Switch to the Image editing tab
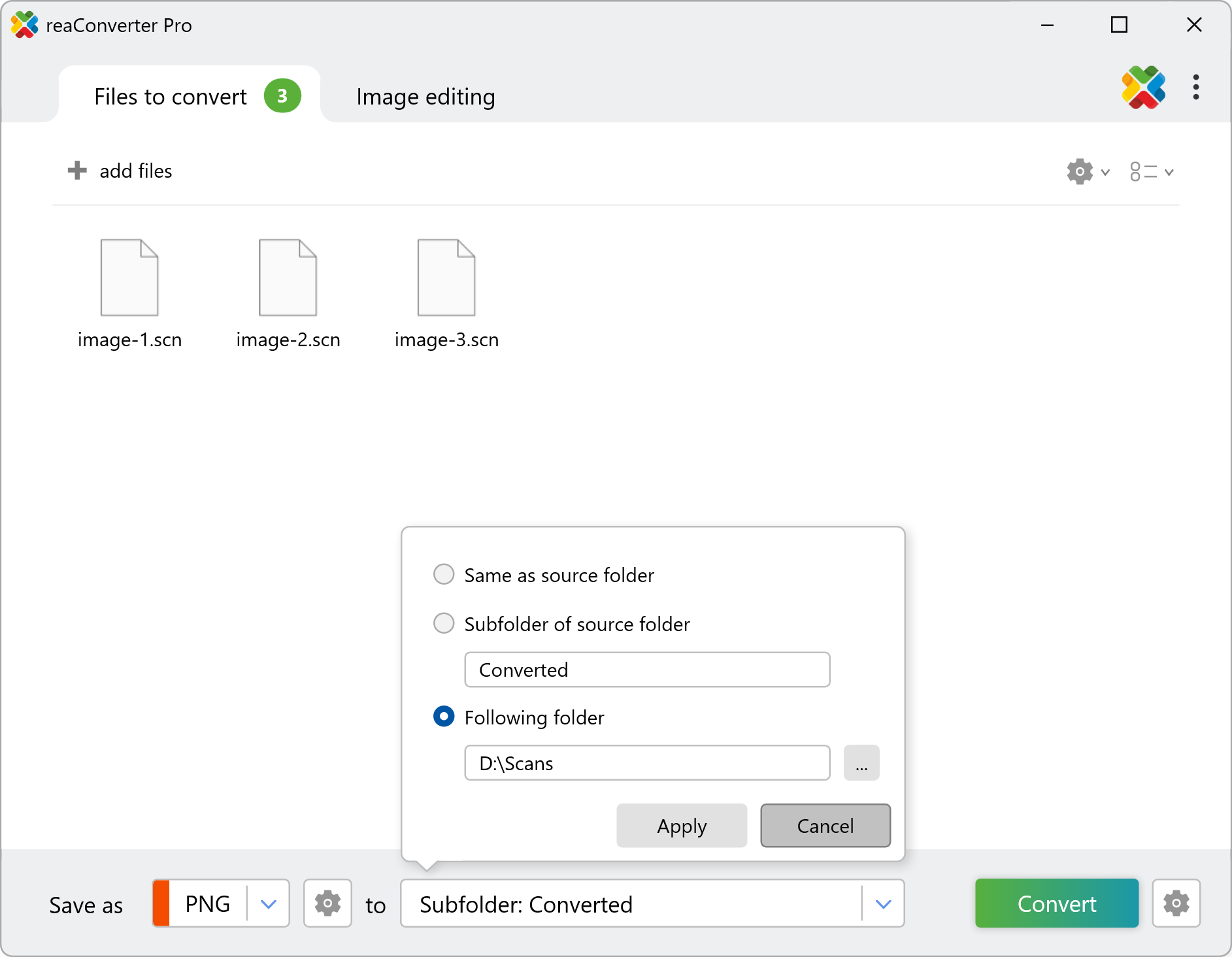This screenshot has width=1232, height=957. coord(425,97)
